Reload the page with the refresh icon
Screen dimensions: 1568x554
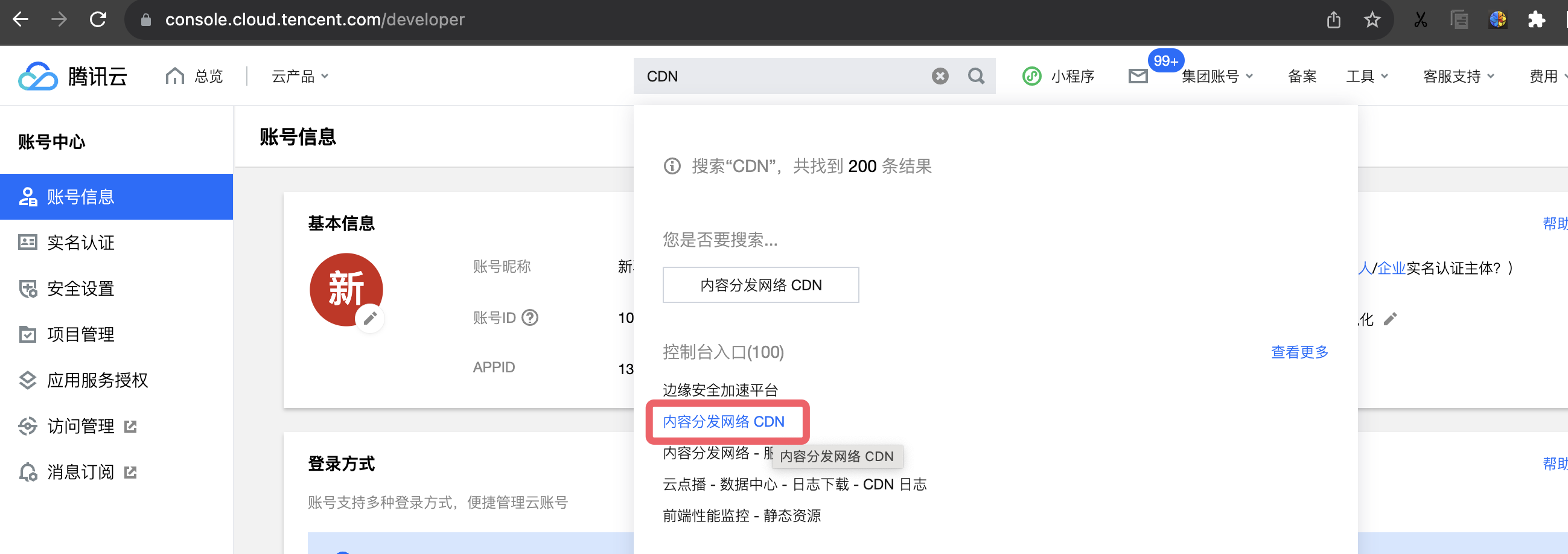(98, 19)
